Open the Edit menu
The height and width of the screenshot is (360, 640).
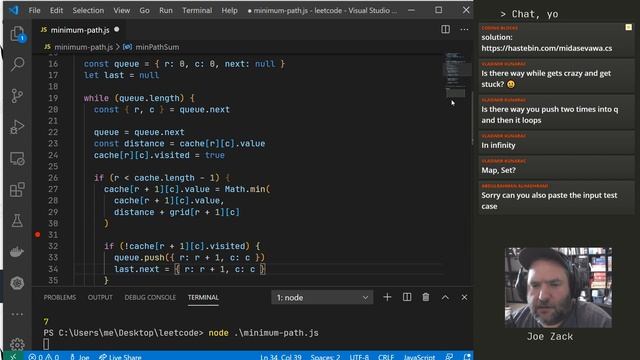pyautogui.click(x=56, y=10)
